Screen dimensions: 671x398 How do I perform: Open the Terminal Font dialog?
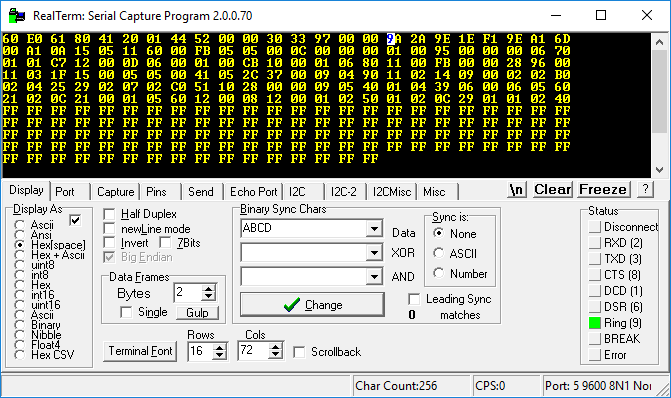pyautogui.click(x=140, y=351)
